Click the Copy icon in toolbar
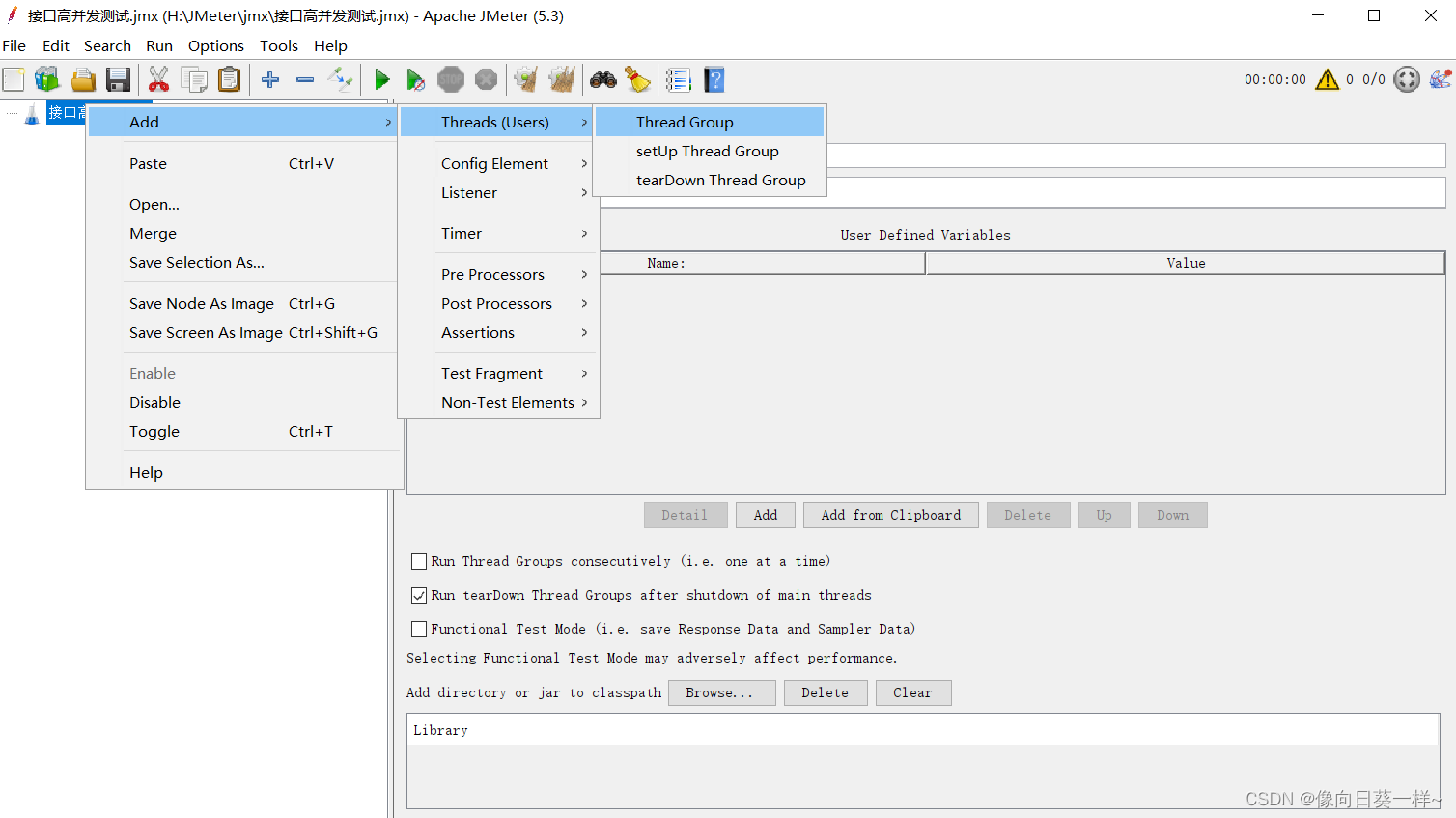Image resolution: width=1456 pixels, height=818 pixels. point(194,79)
